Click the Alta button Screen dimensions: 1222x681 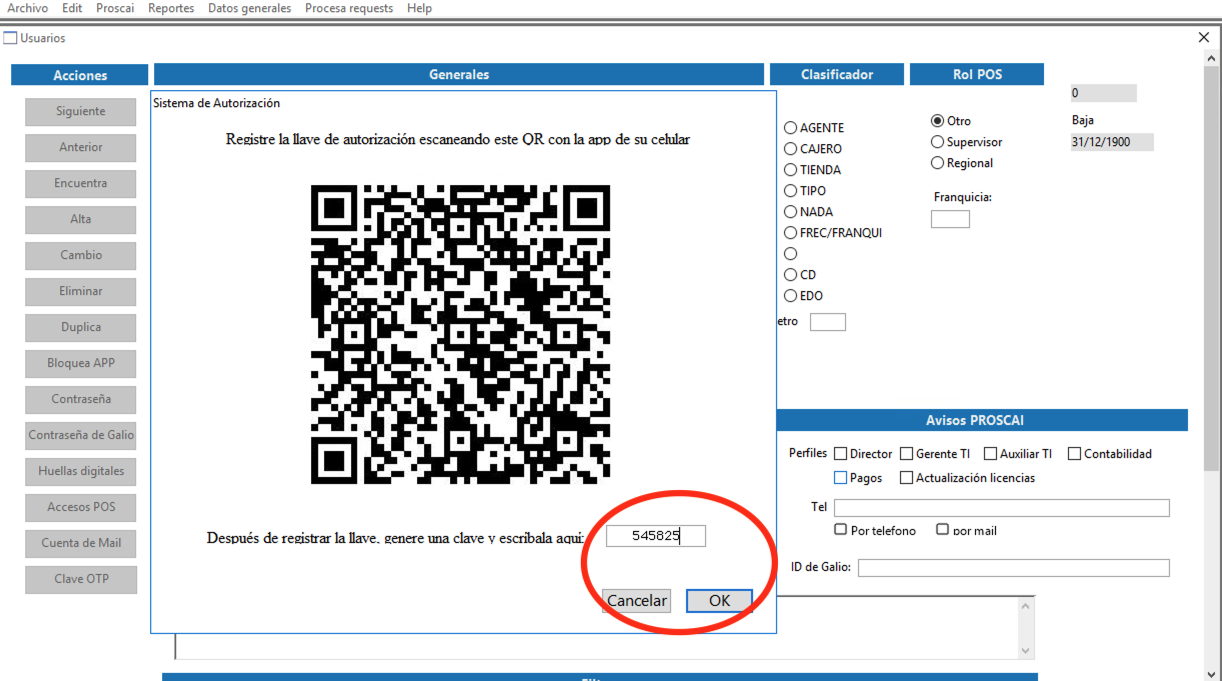click(x=81, y=219)
